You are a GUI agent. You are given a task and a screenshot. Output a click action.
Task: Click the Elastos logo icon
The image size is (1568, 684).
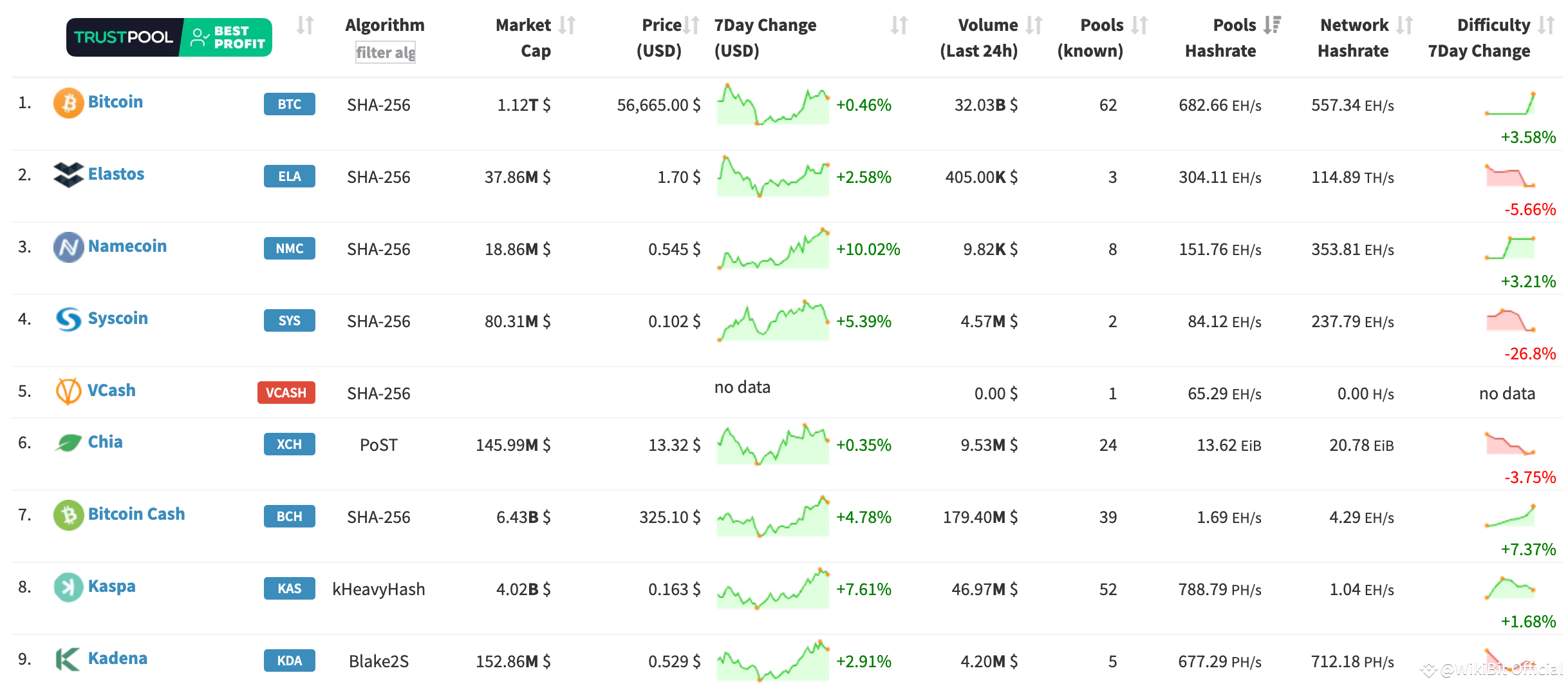(68, 175)
